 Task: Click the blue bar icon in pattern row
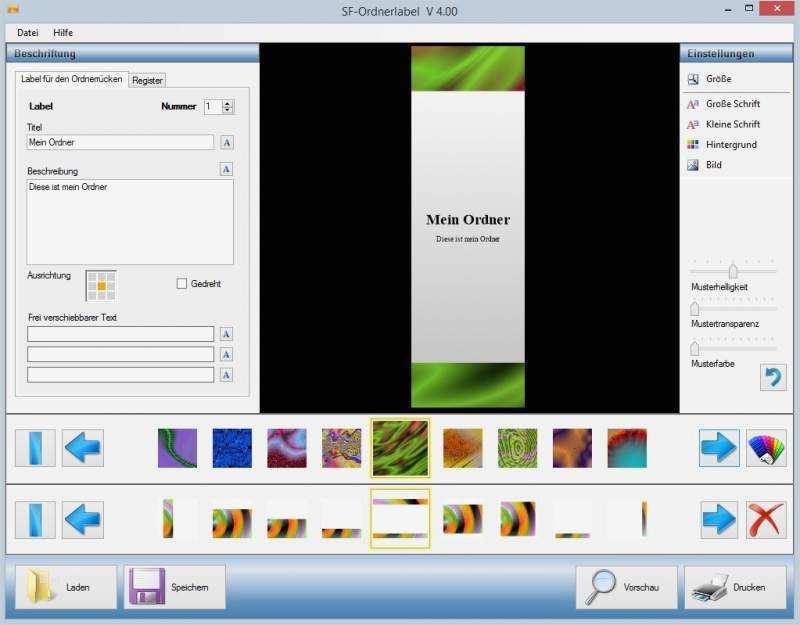35,448
